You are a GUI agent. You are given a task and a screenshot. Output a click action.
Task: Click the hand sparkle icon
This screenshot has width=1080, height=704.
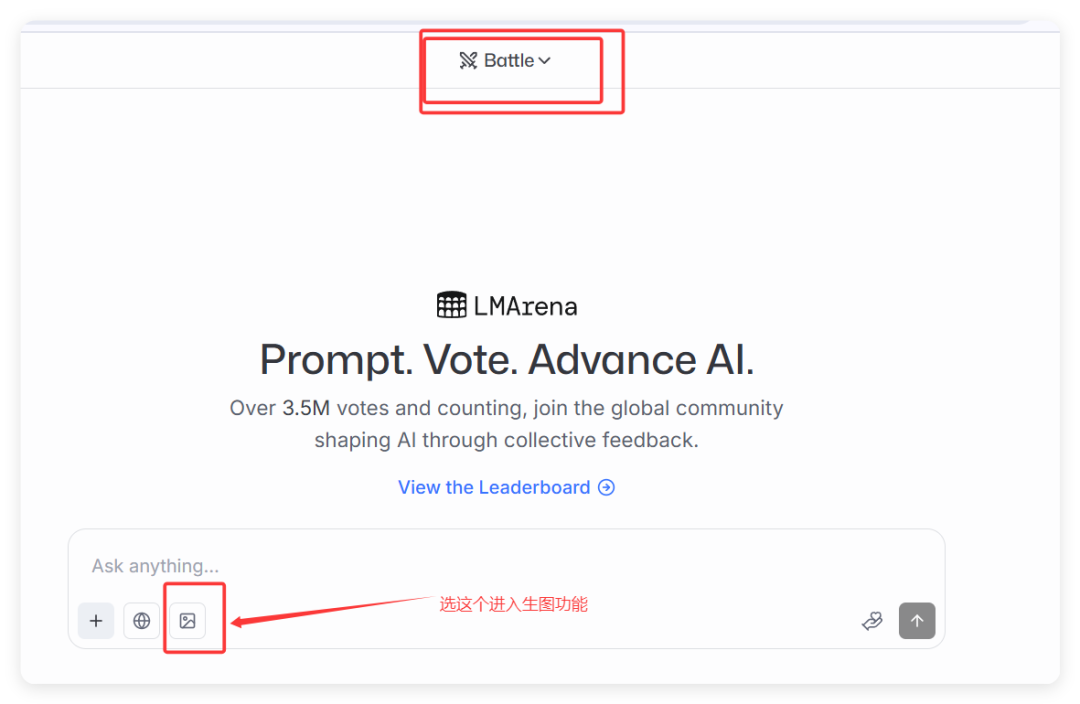pyautogui.click(x=872, y=621)
